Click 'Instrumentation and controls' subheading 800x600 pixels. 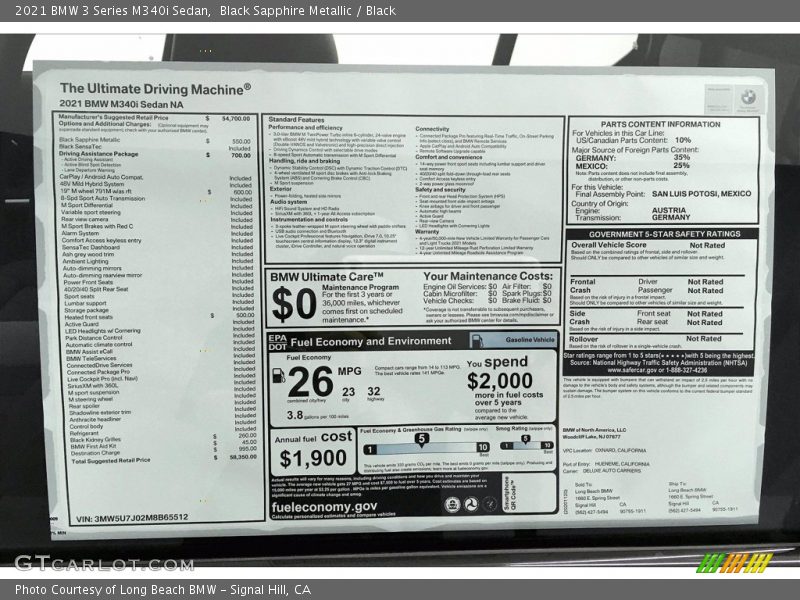tap(309, 219)
